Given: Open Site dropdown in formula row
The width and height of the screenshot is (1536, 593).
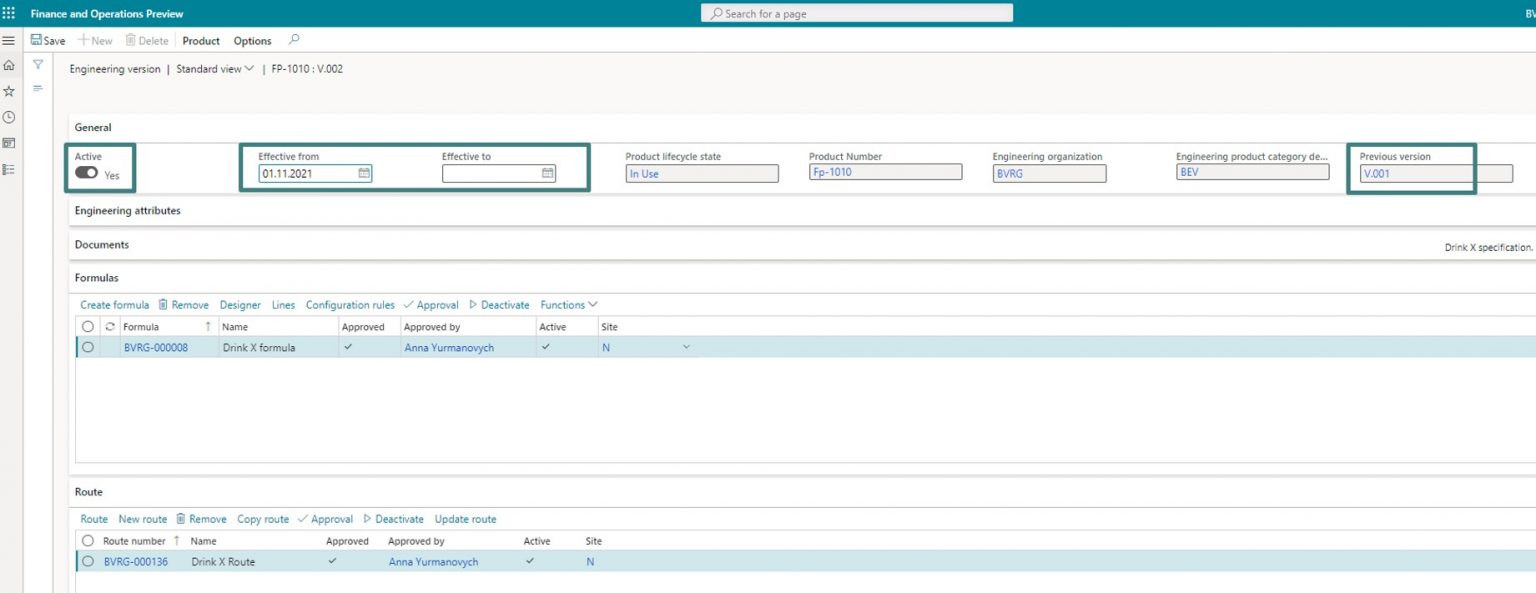Looking at the screenshot, I should (x=686, y=347).
